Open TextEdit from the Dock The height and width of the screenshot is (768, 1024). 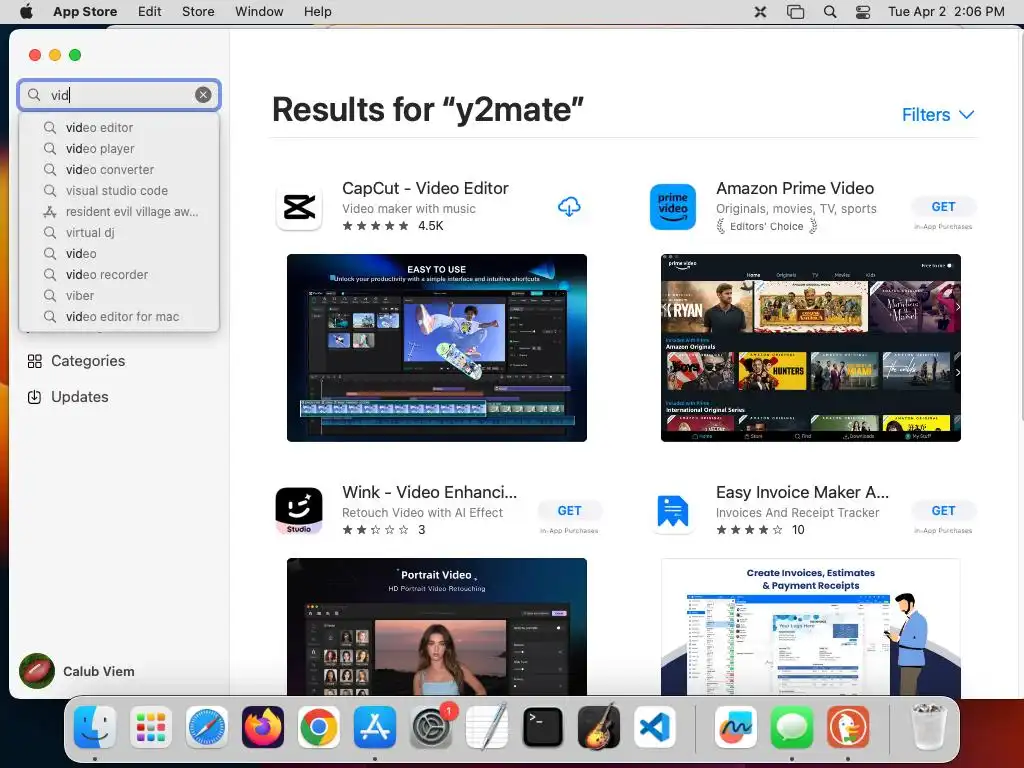[487, 727]
